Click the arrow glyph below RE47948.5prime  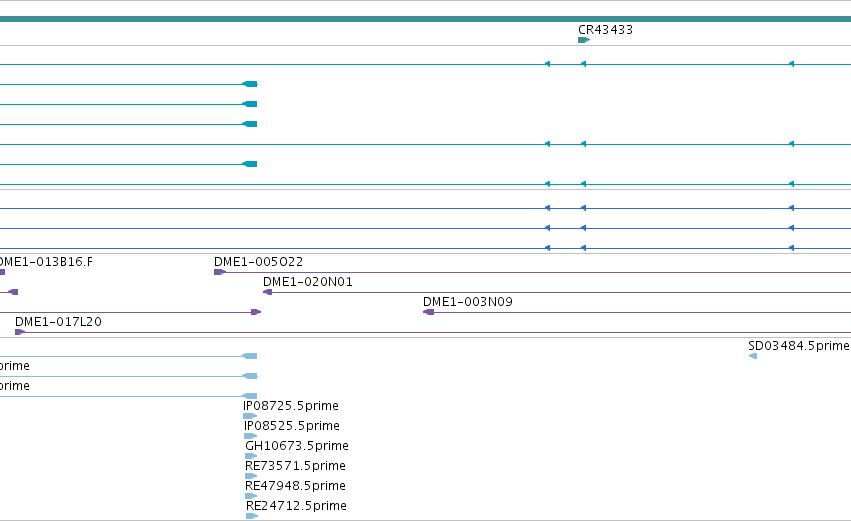(x=251, y=496)
